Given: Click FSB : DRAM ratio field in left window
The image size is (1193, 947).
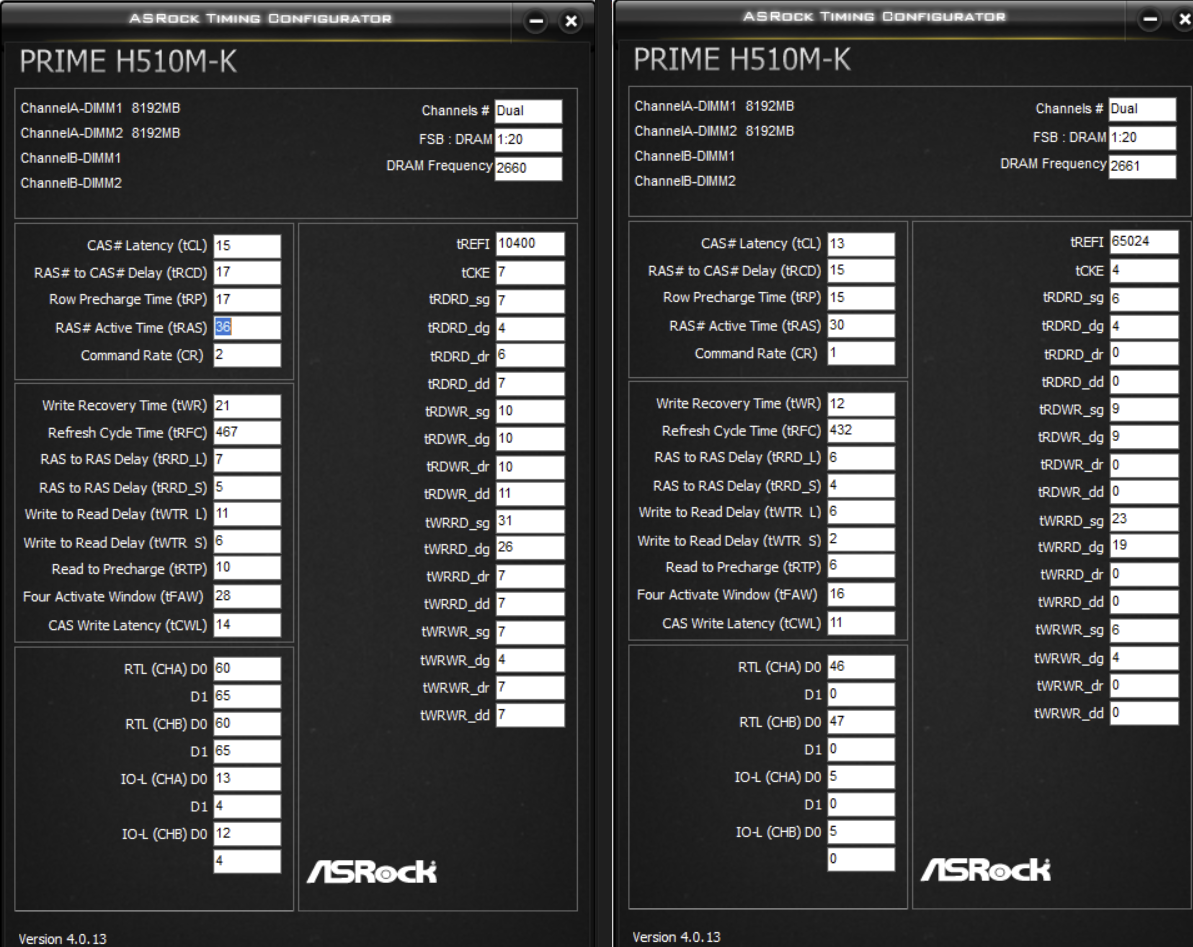Looking at the screenshot, I should click(x=528, y=140).
